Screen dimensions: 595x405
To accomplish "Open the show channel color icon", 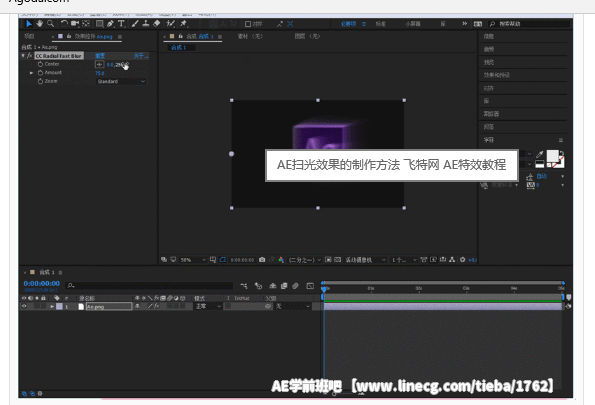I will coord(281,260).
